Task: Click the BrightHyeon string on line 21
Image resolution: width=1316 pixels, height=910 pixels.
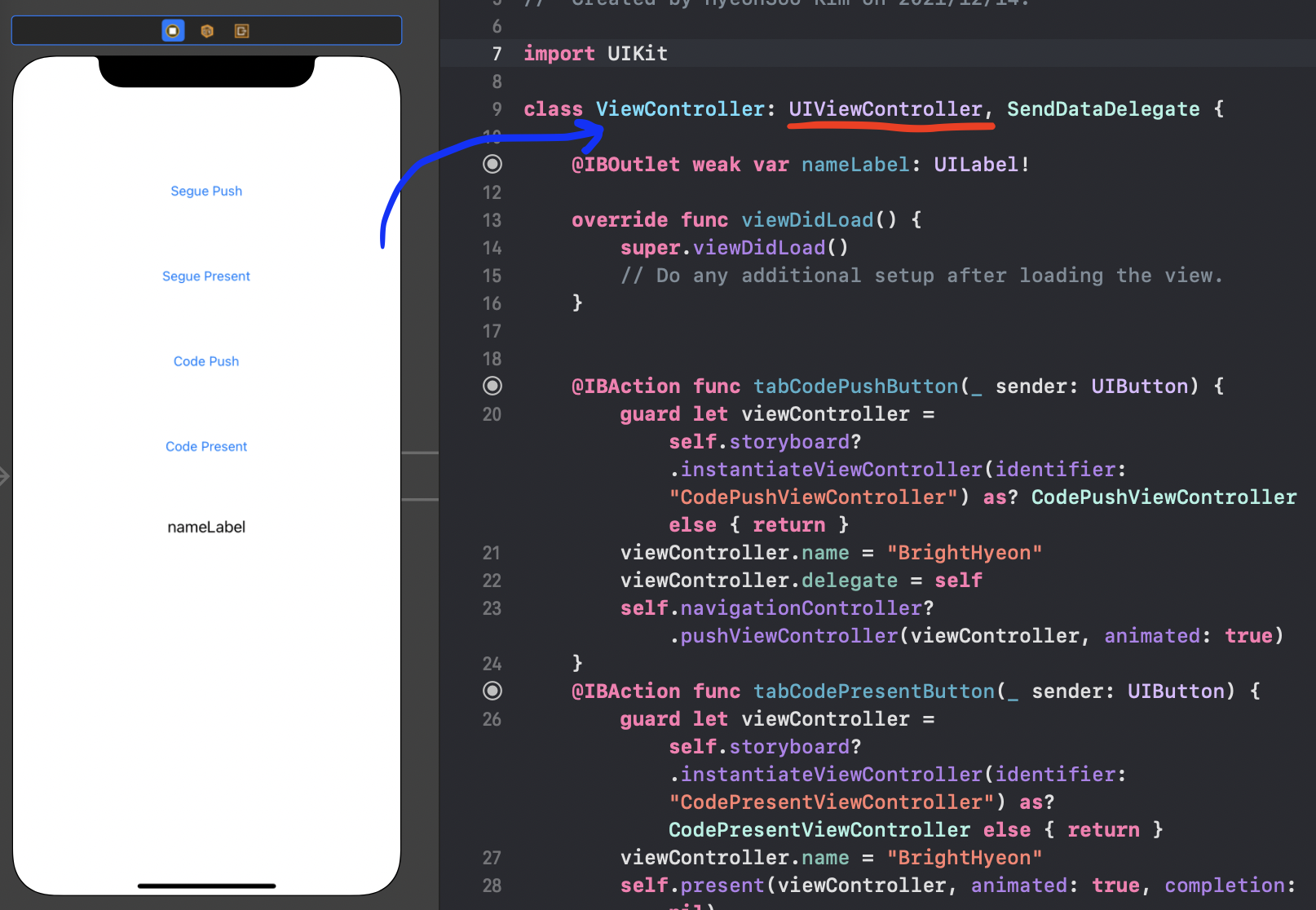Action: click(x=965, y=552)
